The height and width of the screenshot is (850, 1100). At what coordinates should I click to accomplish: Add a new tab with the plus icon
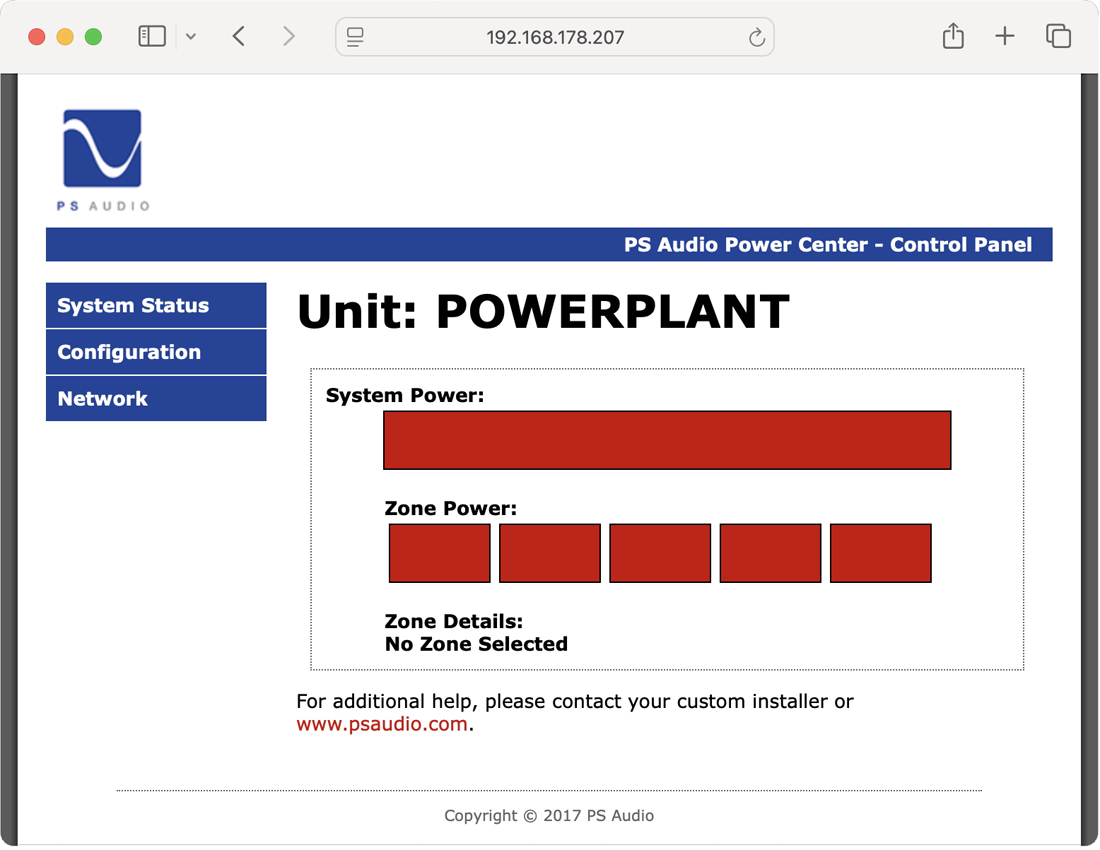point(1005,36)
